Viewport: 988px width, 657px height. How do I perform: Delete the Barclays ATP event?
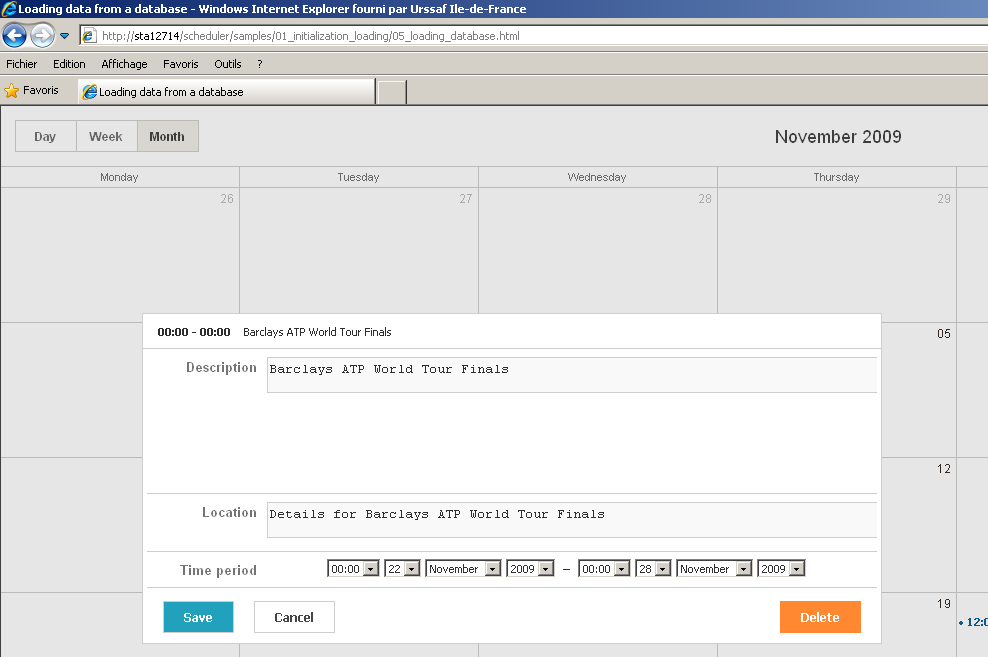820,617
